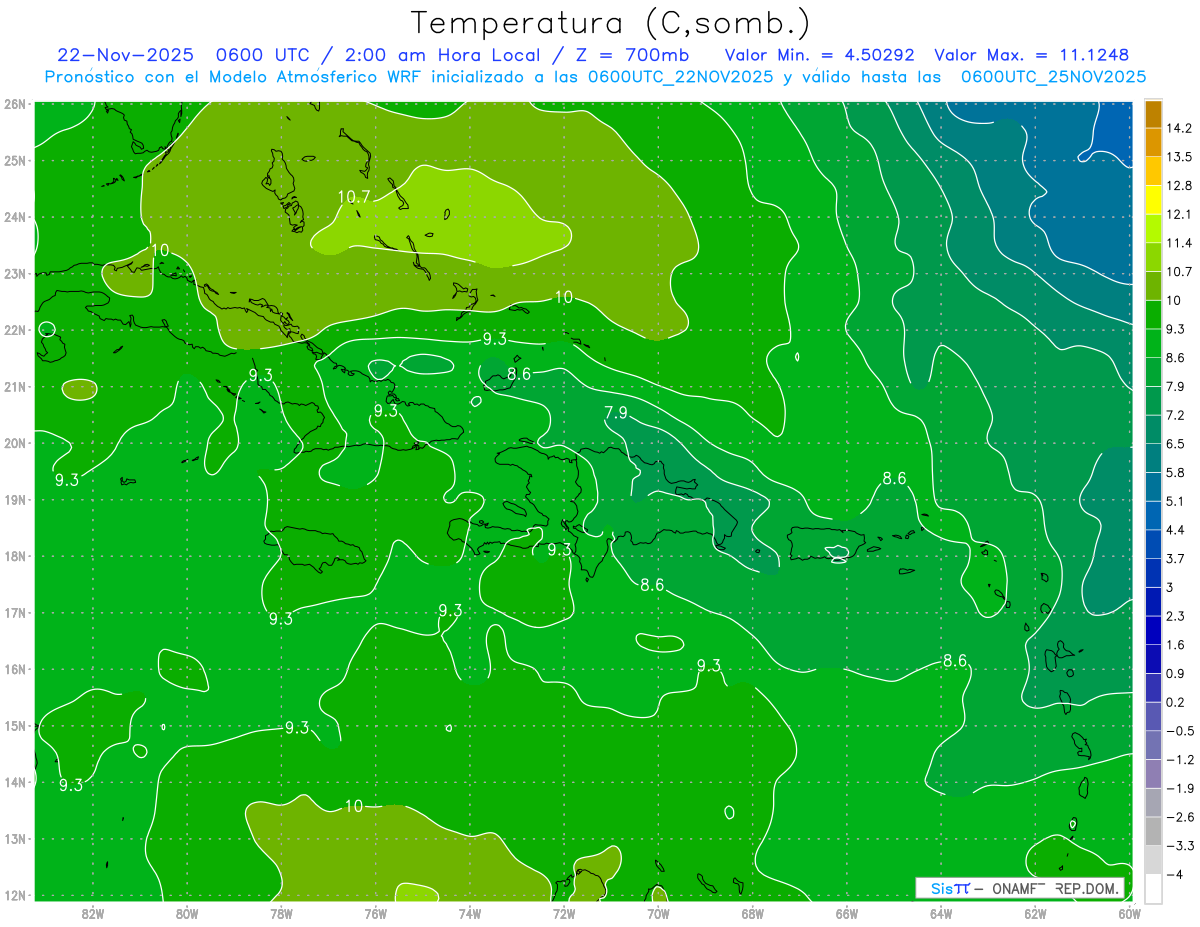Click the "60W" longitude label
This screenshot has height=927, width=1200.
click(x=1130, y=913)
